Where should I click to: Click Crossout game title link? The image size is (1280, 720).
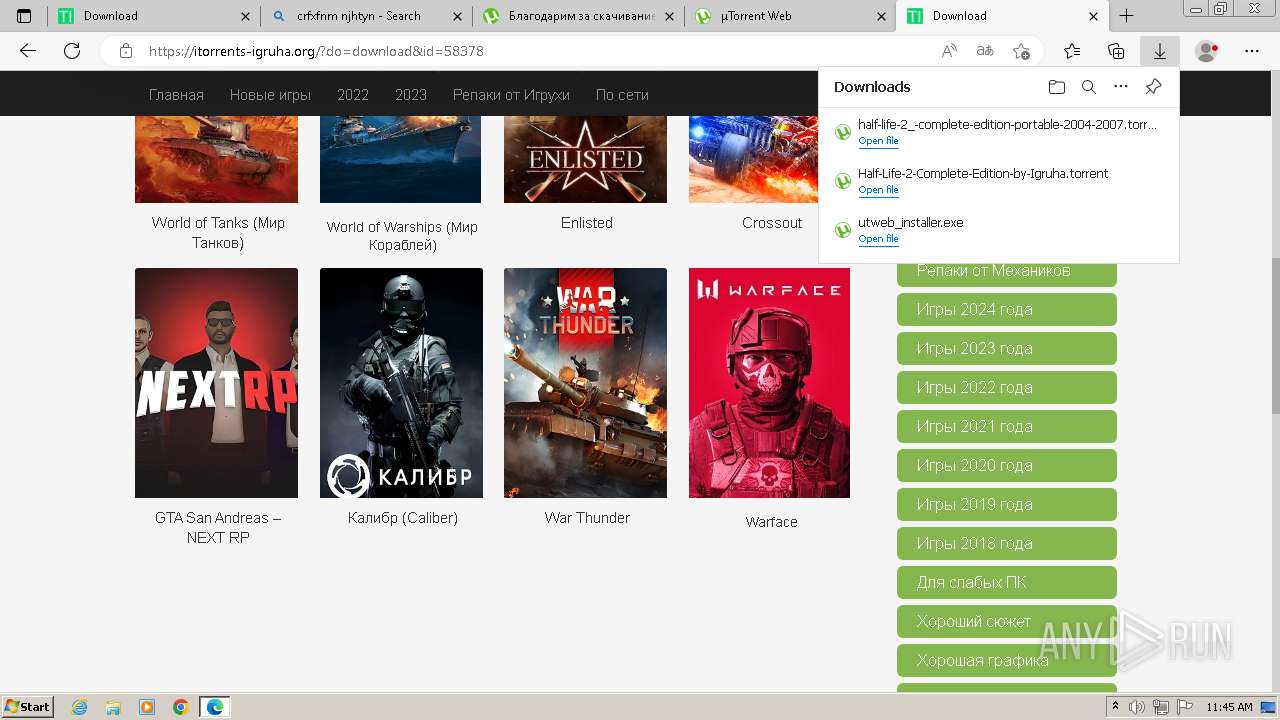point(772,223)
